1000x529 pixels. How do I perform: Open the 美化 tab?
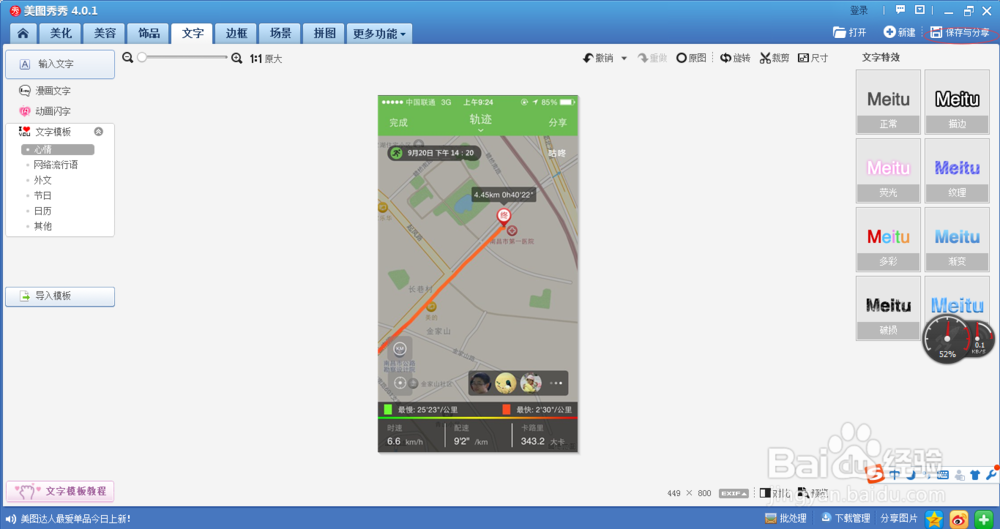tap(61, 34)
